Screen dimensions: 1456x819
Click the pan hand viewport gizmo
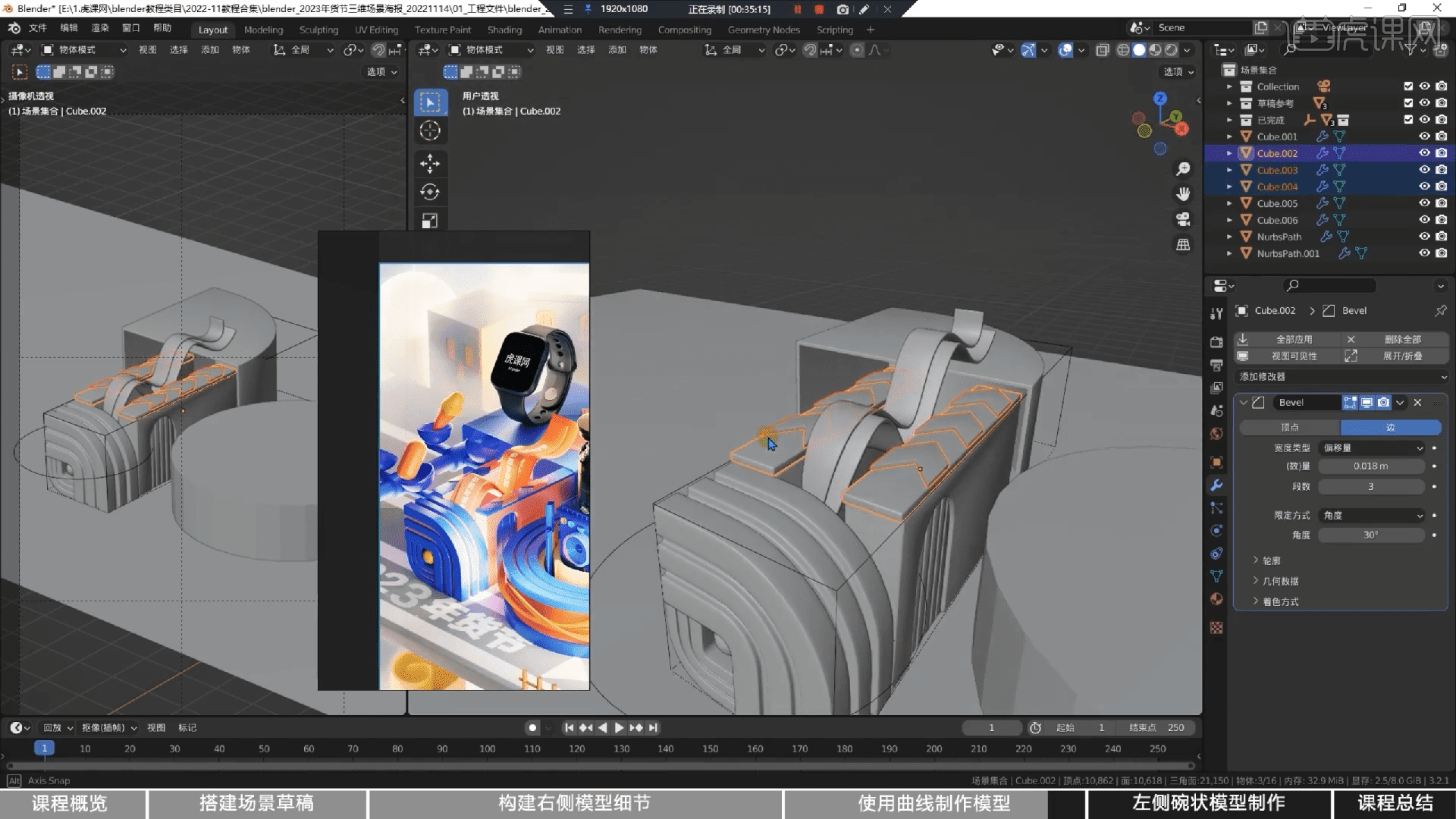click(1183, 194)
